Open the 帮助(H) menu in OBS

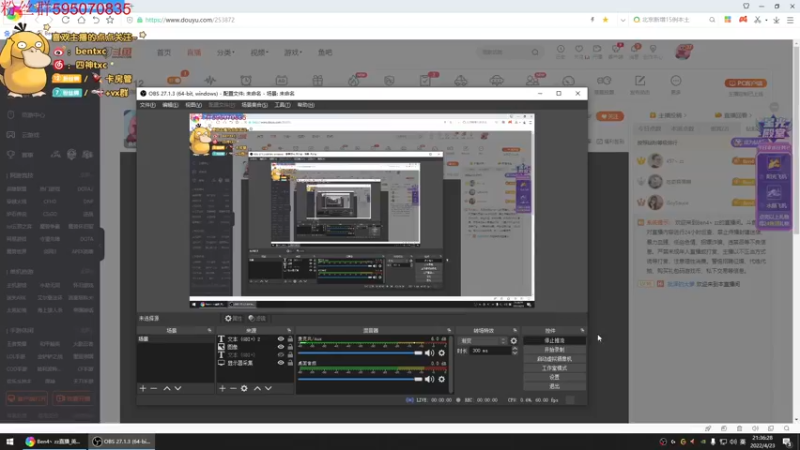point(306,105)
